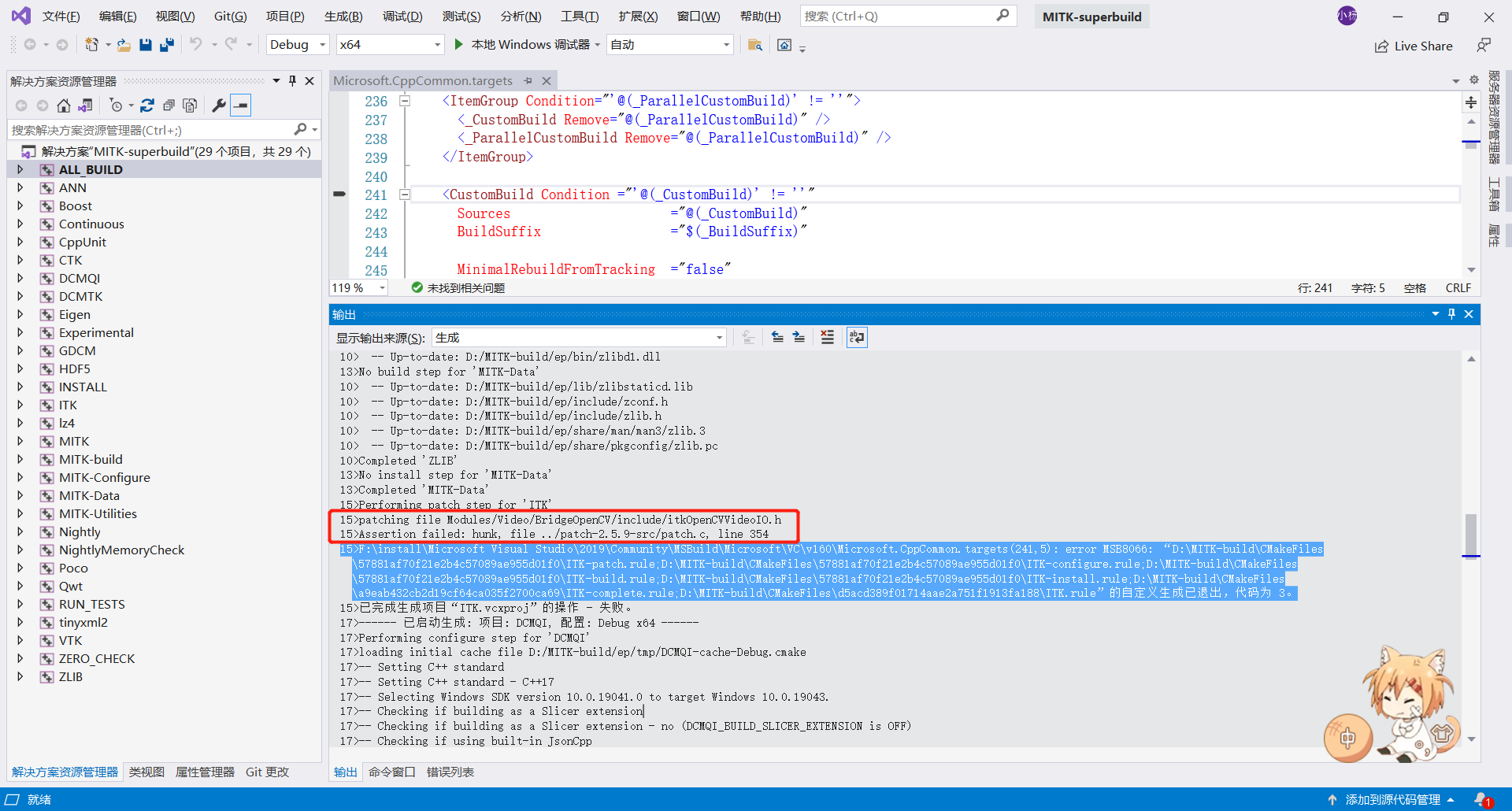The height and width of the screenshot is (811, 1512).
Task: Select the VTK project in tree
Action: tap(71, 640)
